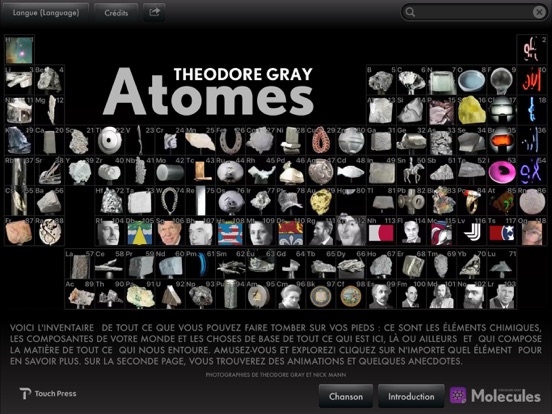Select Rutherfordium portrait tile 104
The width and height of the screenshot is (552, 414).
point(110,231)
